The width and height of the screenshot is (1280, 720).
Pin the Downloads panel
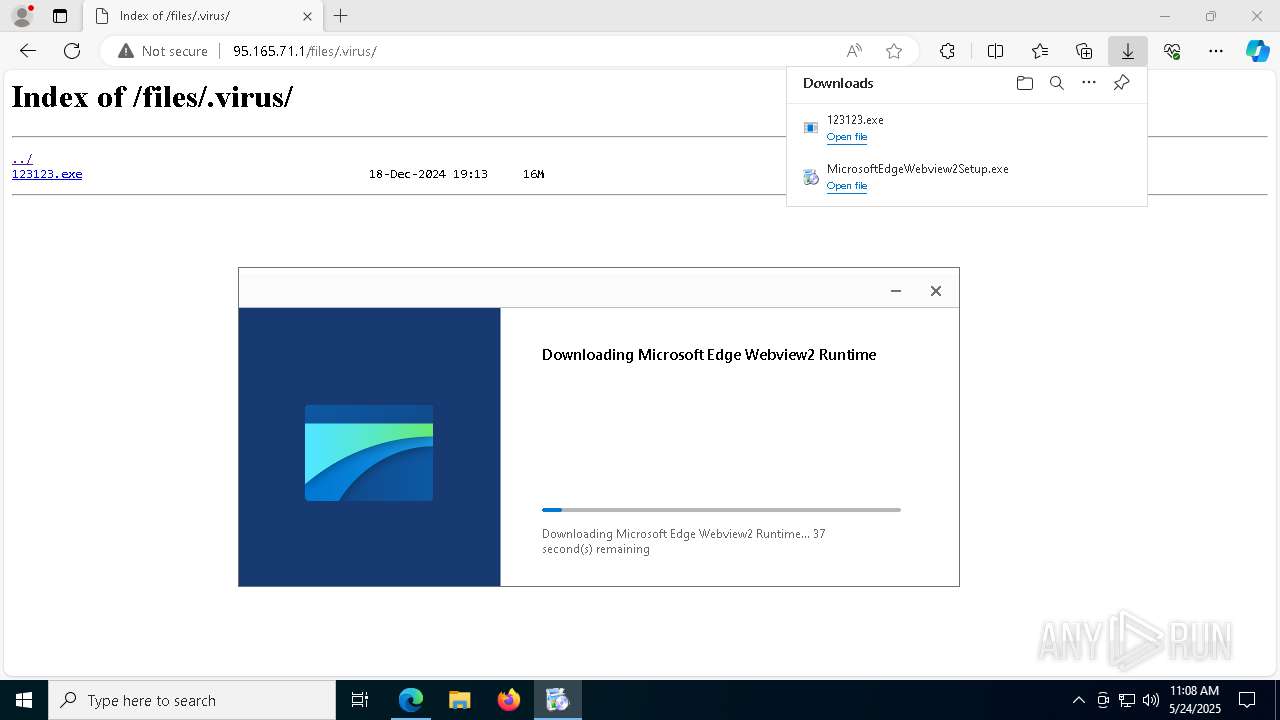(x=1121, y=83)
